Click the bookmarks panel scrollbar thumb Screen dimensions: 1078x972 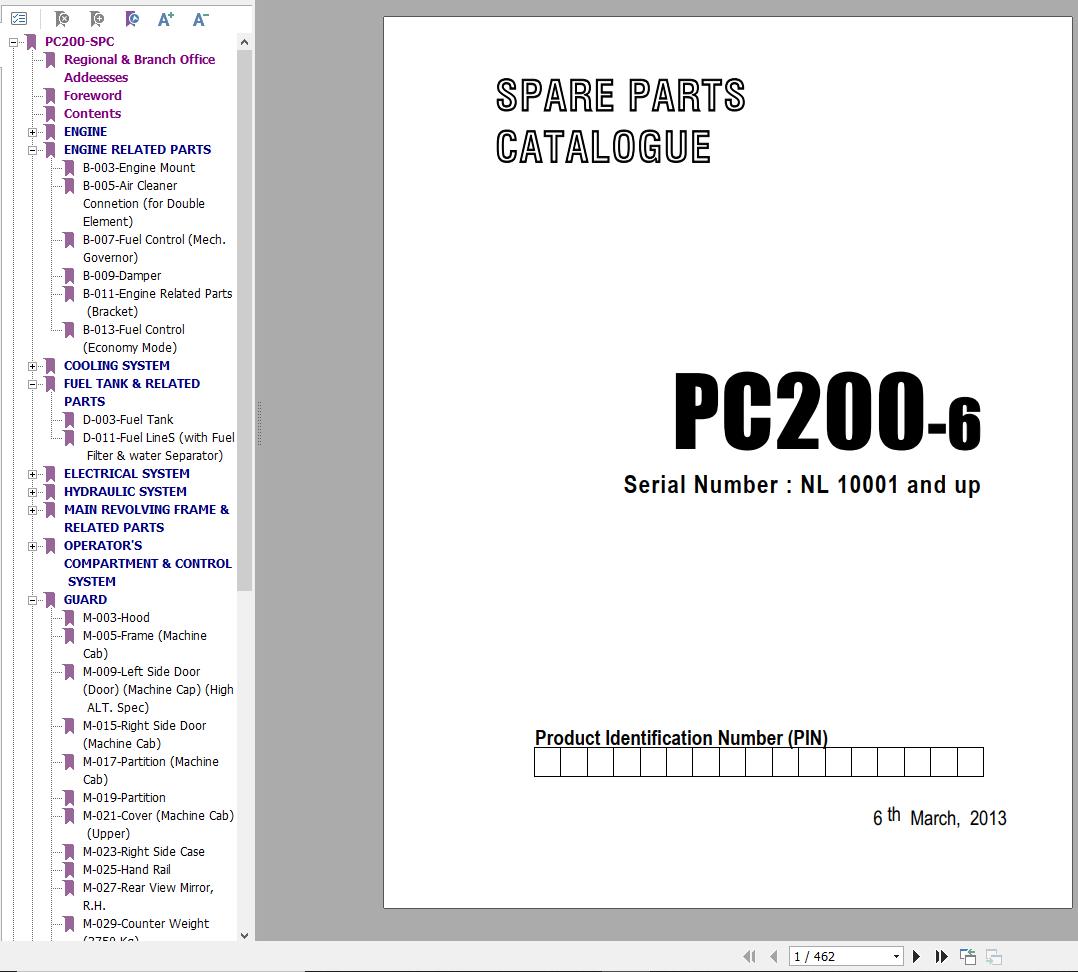coord(244,320)
